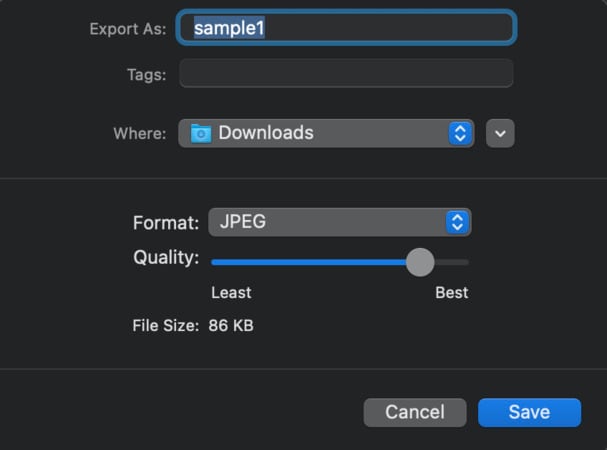607x450 pixels.
Task: Click the Where popup's blue up-down arrows
Action: point(460,134)
